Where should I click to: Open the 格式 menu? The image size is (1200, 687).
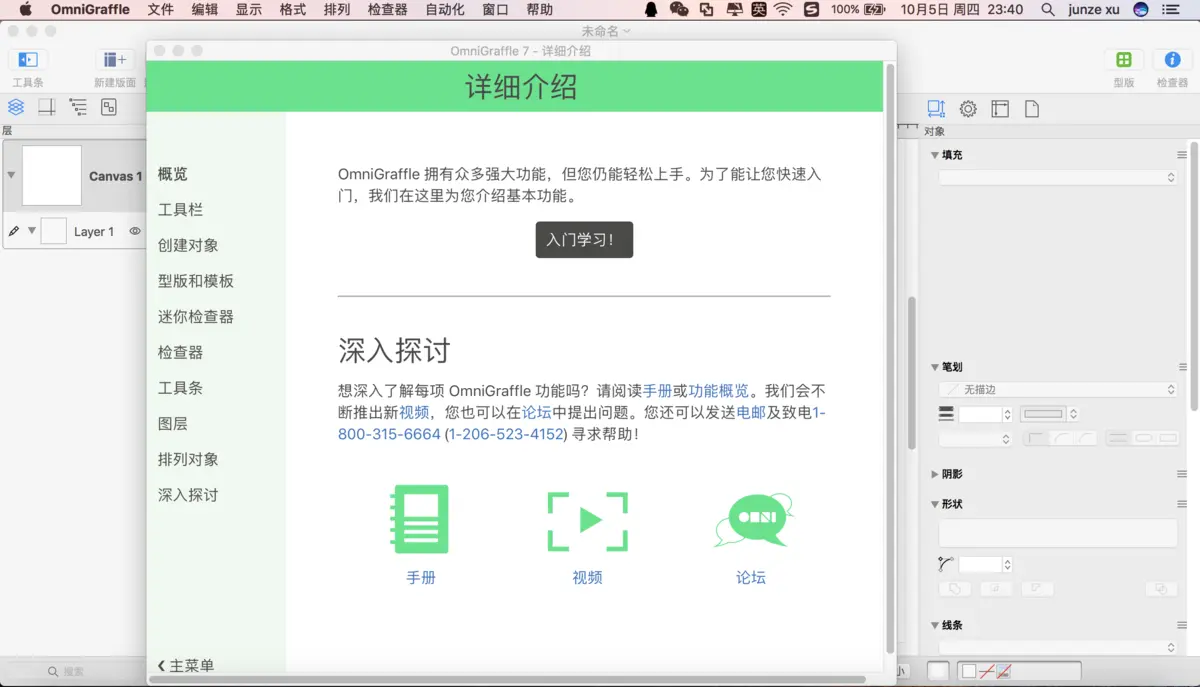pos(292,10)
